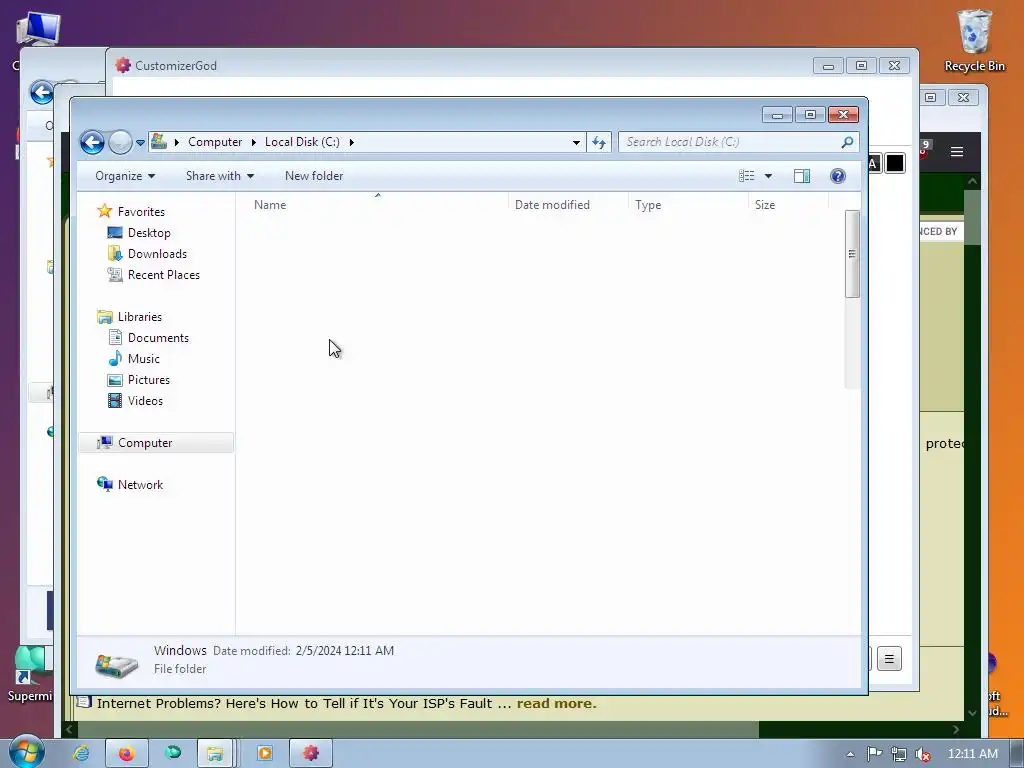Click the forward navigation arrow in Explorer
This screenshot has width=1024, height=768.
pos(120,142)
